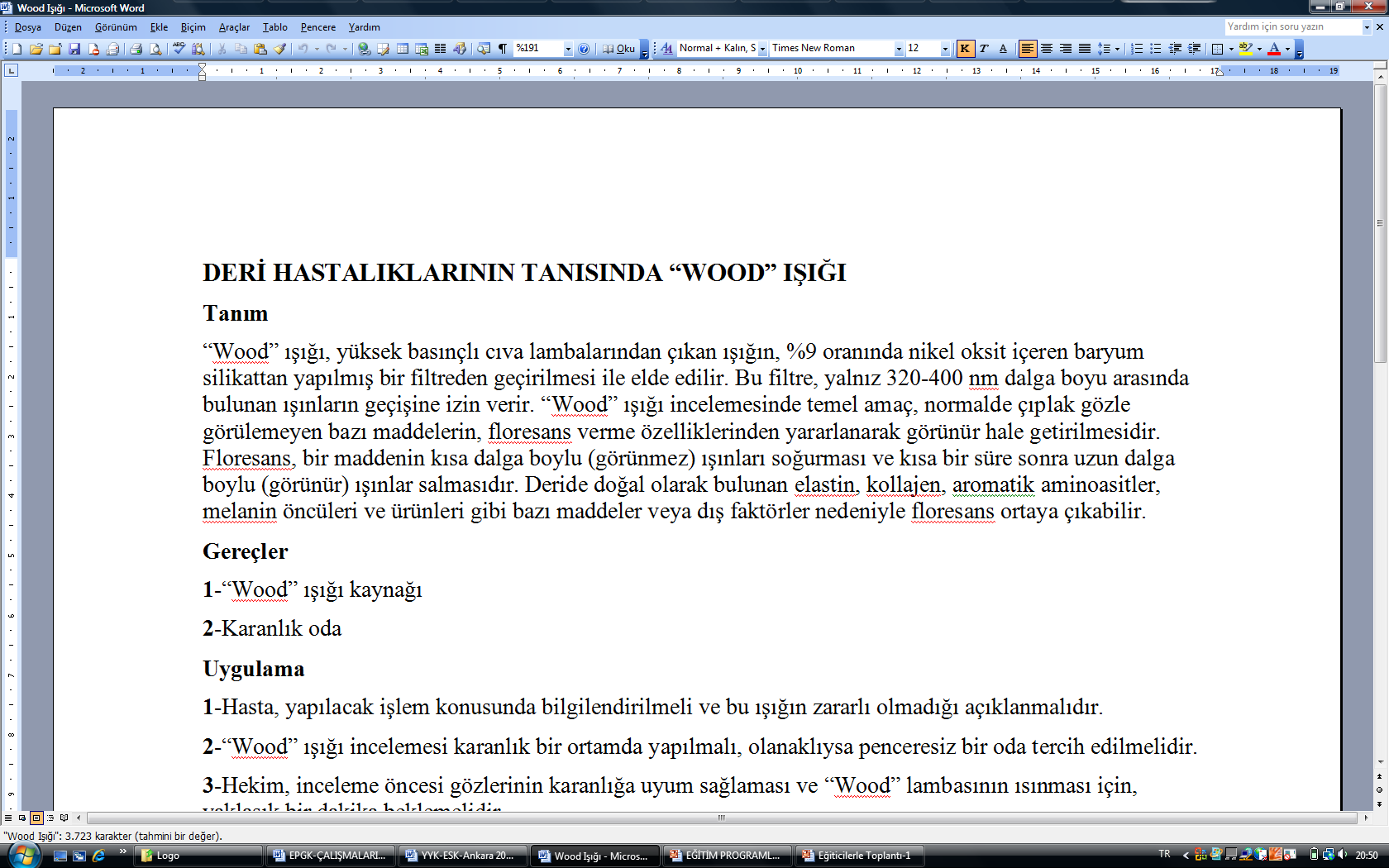Switch to EPGK-ÇALIŞMALARI taskbar window
The width and height of the screenshot is (1389, 868).
point(331,856)
